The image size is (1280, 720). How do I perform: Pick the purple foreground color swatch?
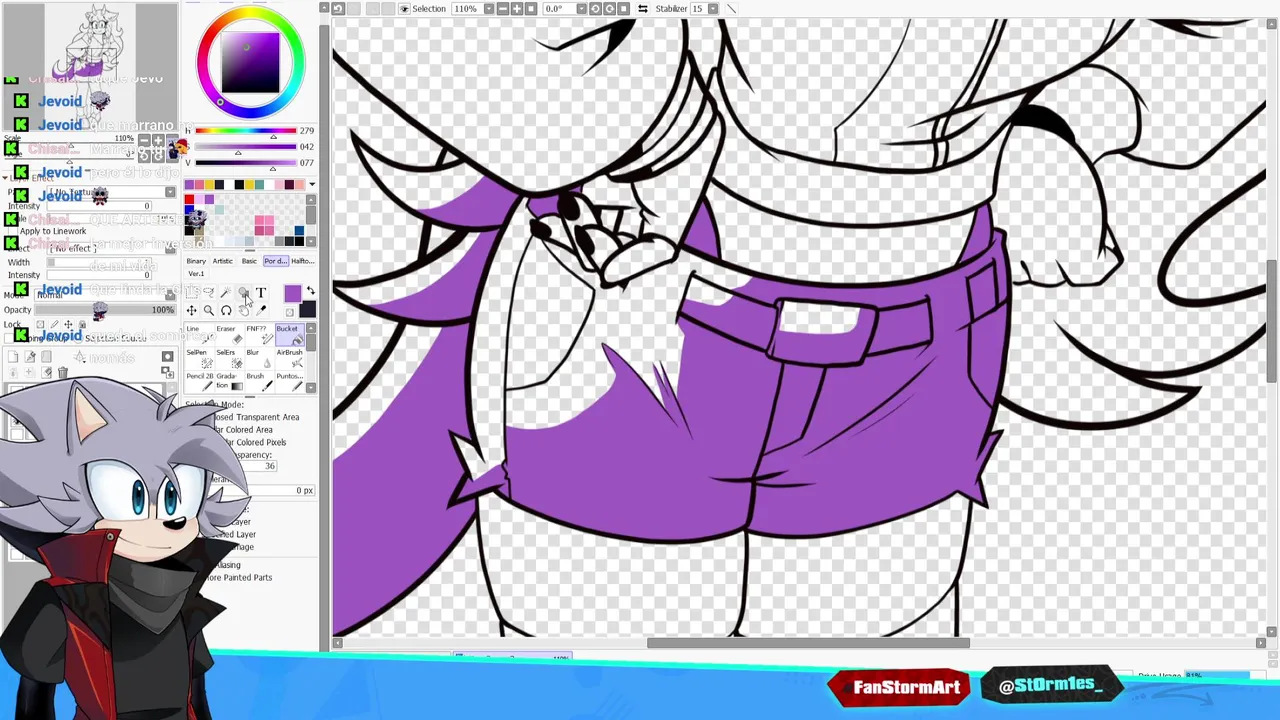pos(293,293)
